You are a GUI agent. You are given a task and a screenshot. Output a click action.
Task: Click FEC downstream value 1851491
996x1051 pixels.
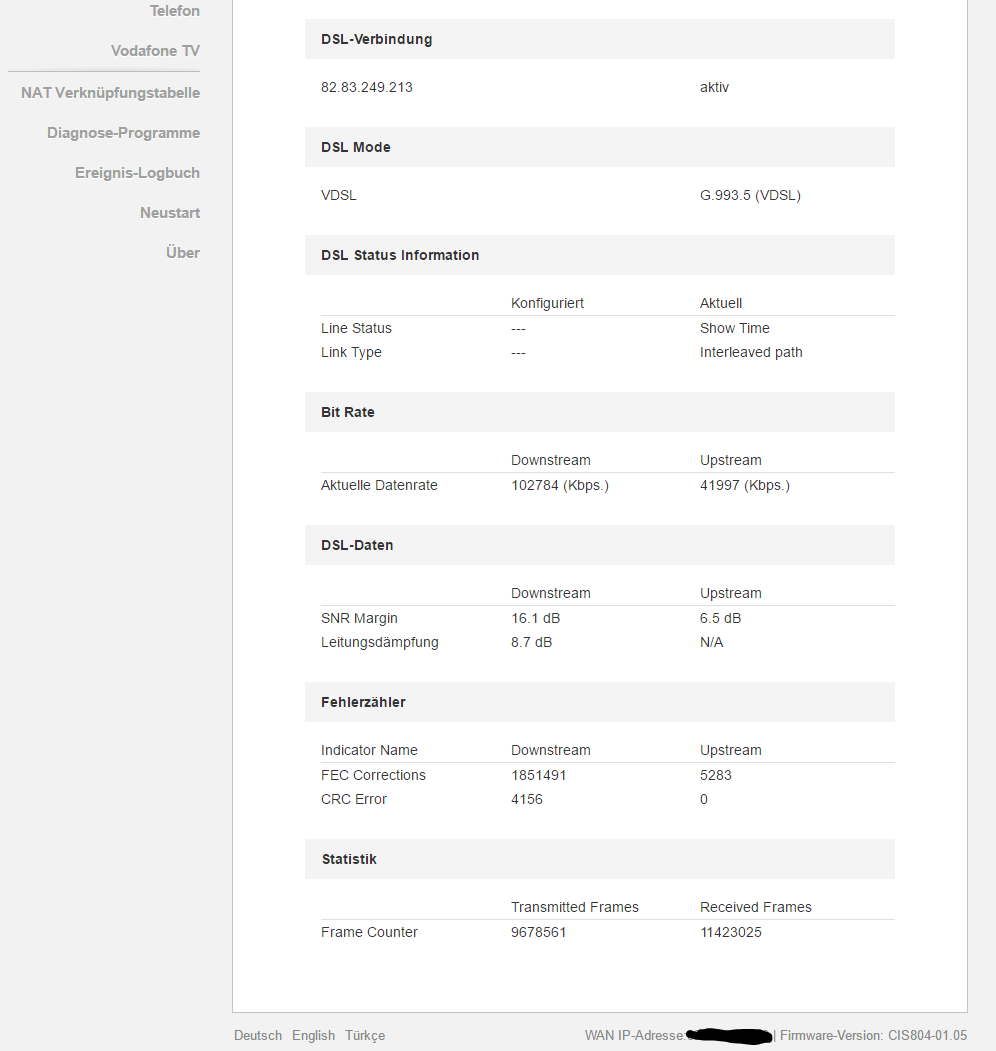point(538,775)
